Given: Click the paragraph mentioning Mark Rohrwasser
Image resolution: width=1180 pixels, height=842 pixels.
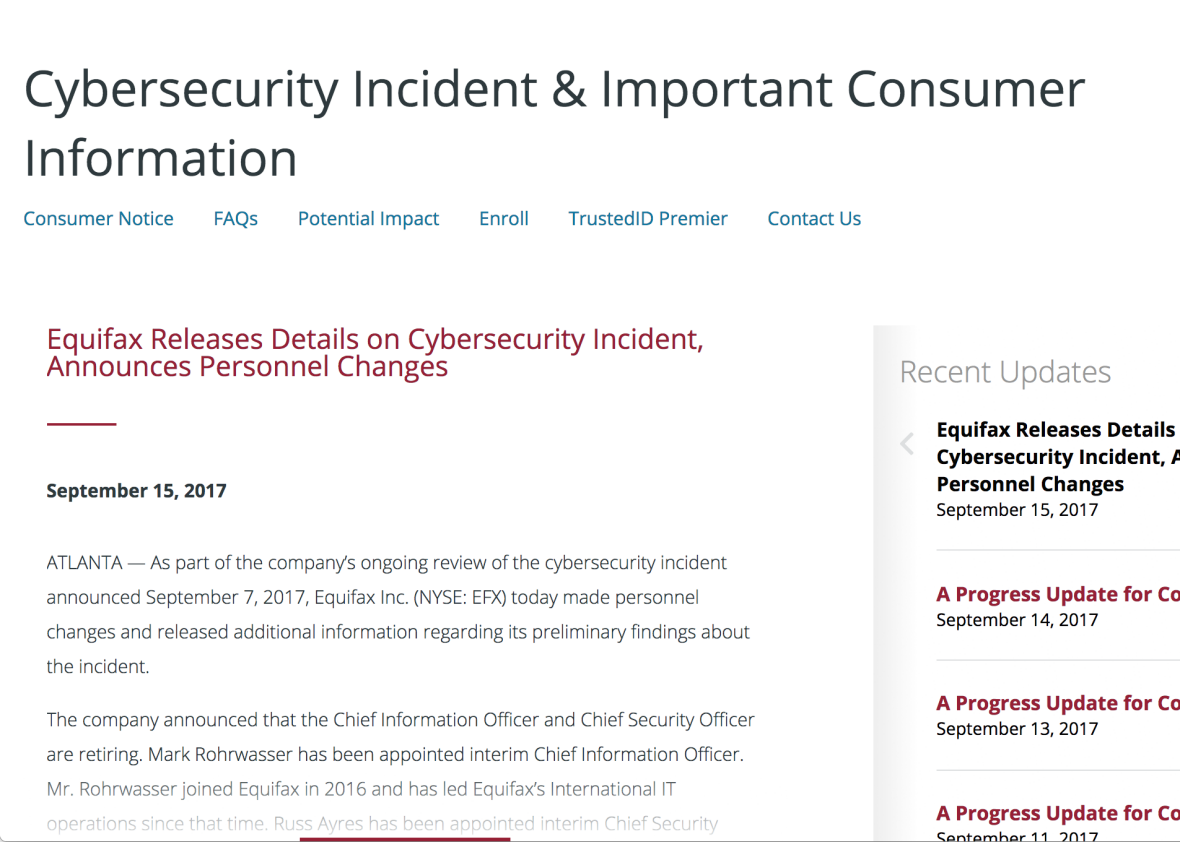Looking at the screenshot, I should coord(400,754).
